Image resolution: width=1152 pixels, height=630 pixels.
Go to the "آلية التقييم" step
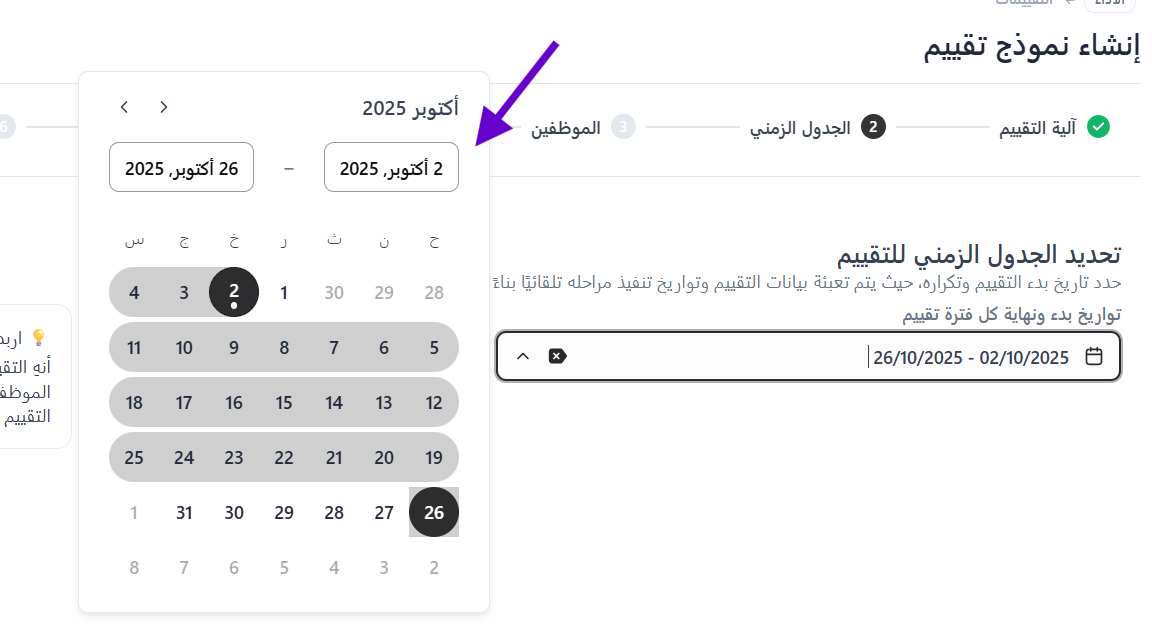pos(1038,128)
